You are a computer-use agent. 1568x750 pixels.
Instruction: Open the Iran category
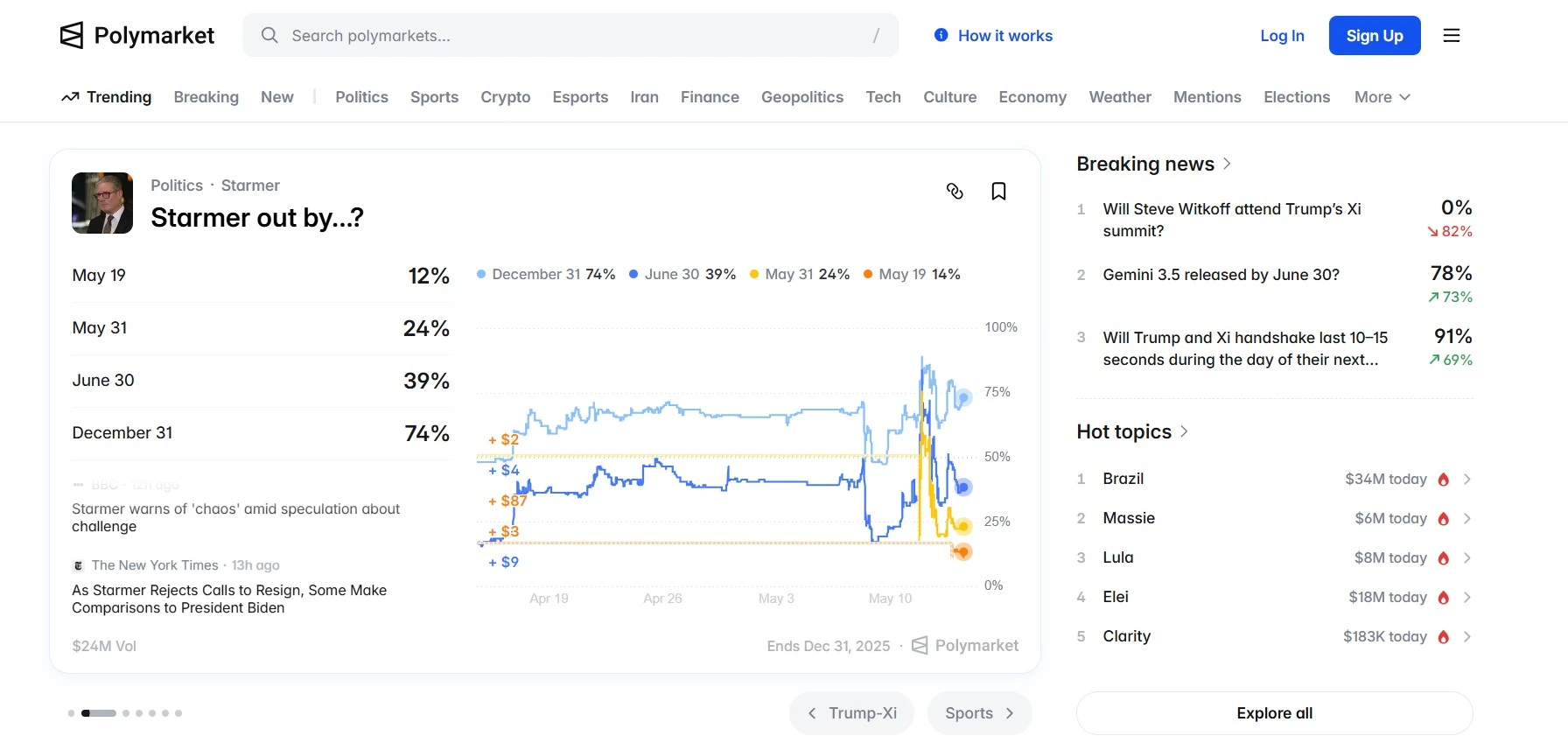(644, 97)
